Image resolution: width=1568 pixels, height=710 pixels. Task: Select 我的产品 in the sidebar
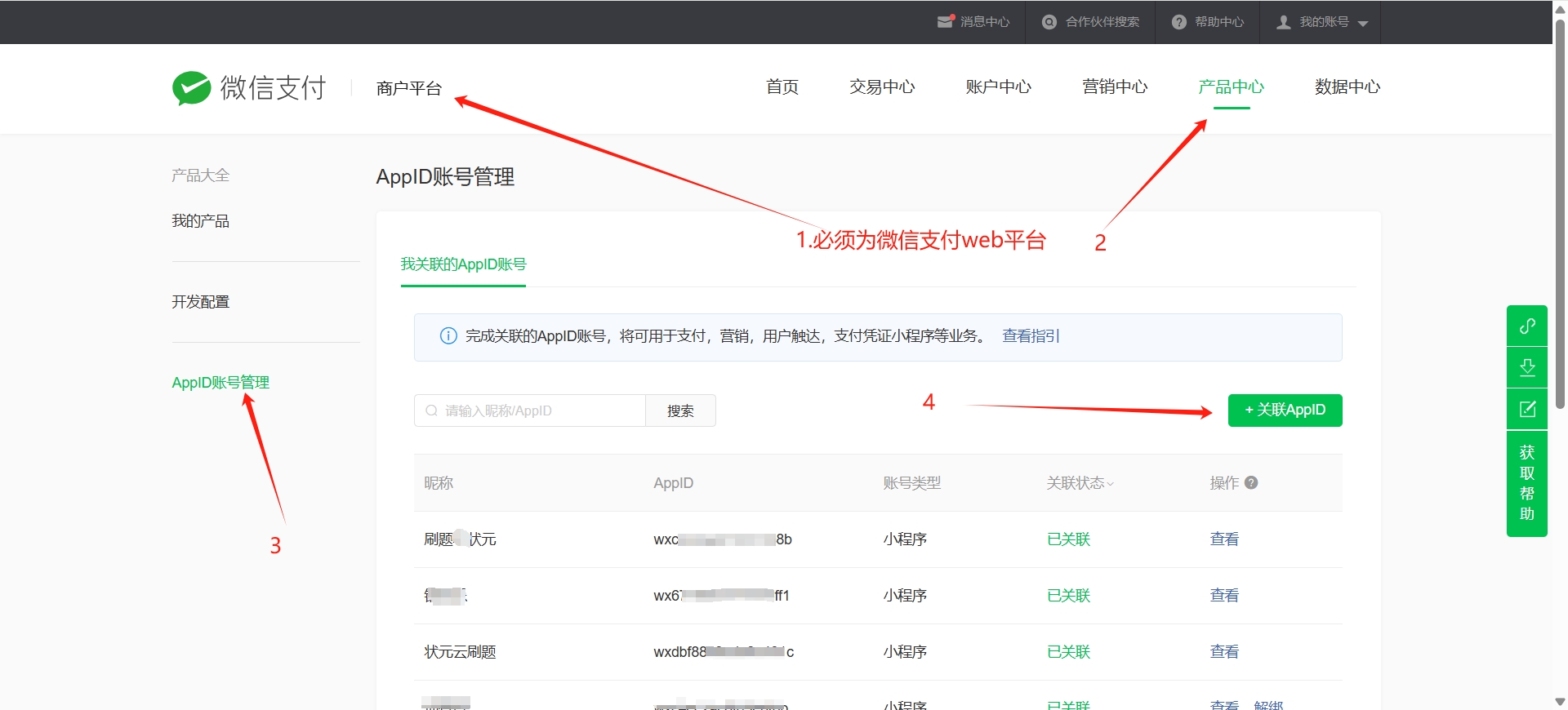[x=200, y=221]
